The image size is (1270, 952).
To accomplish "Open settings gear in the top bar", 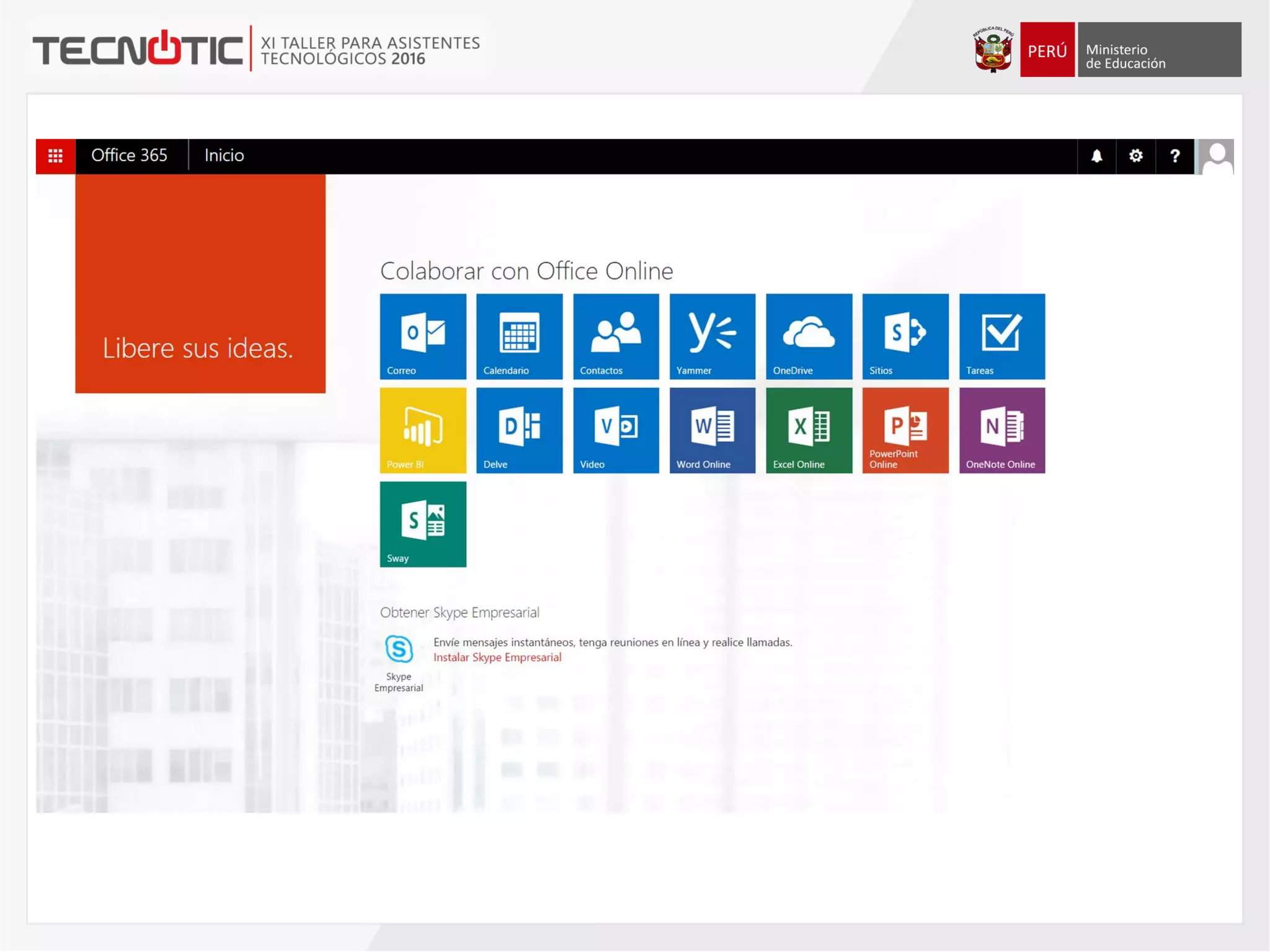I will click(1135, 156).
